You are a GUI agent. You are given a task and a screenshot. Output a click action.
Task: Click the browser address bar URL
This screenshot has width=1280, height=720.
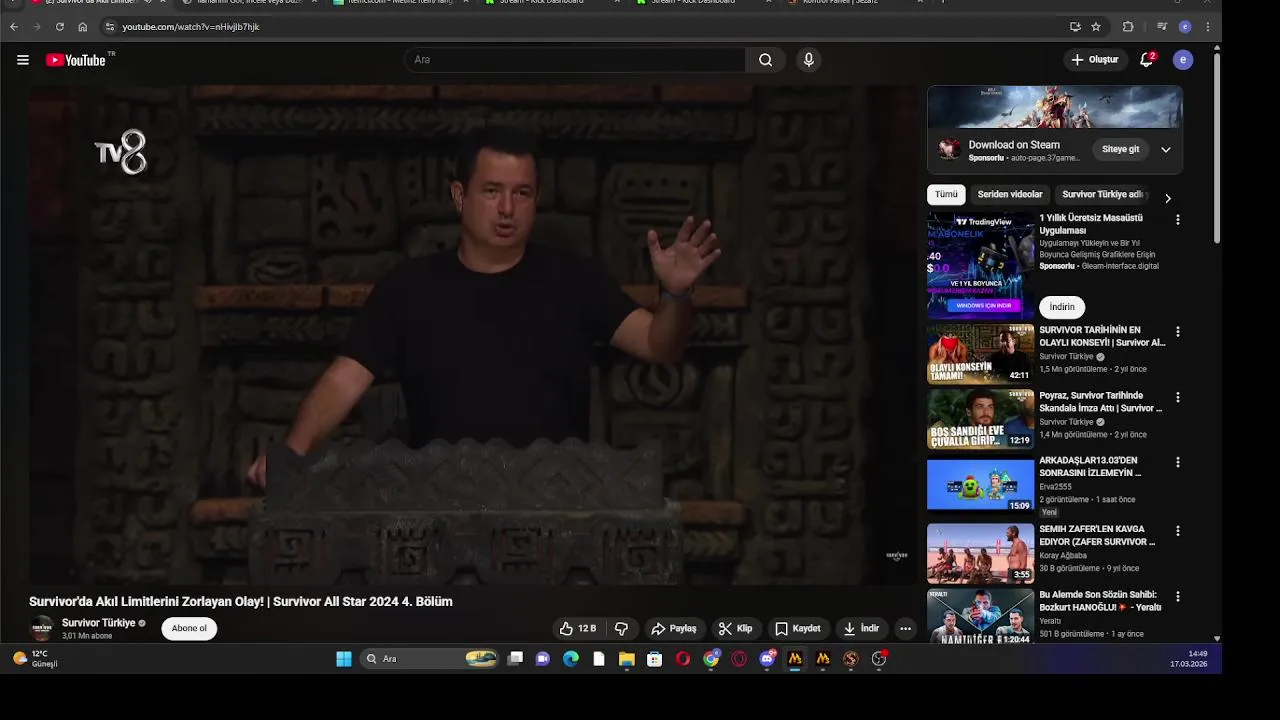pos(190,27)
